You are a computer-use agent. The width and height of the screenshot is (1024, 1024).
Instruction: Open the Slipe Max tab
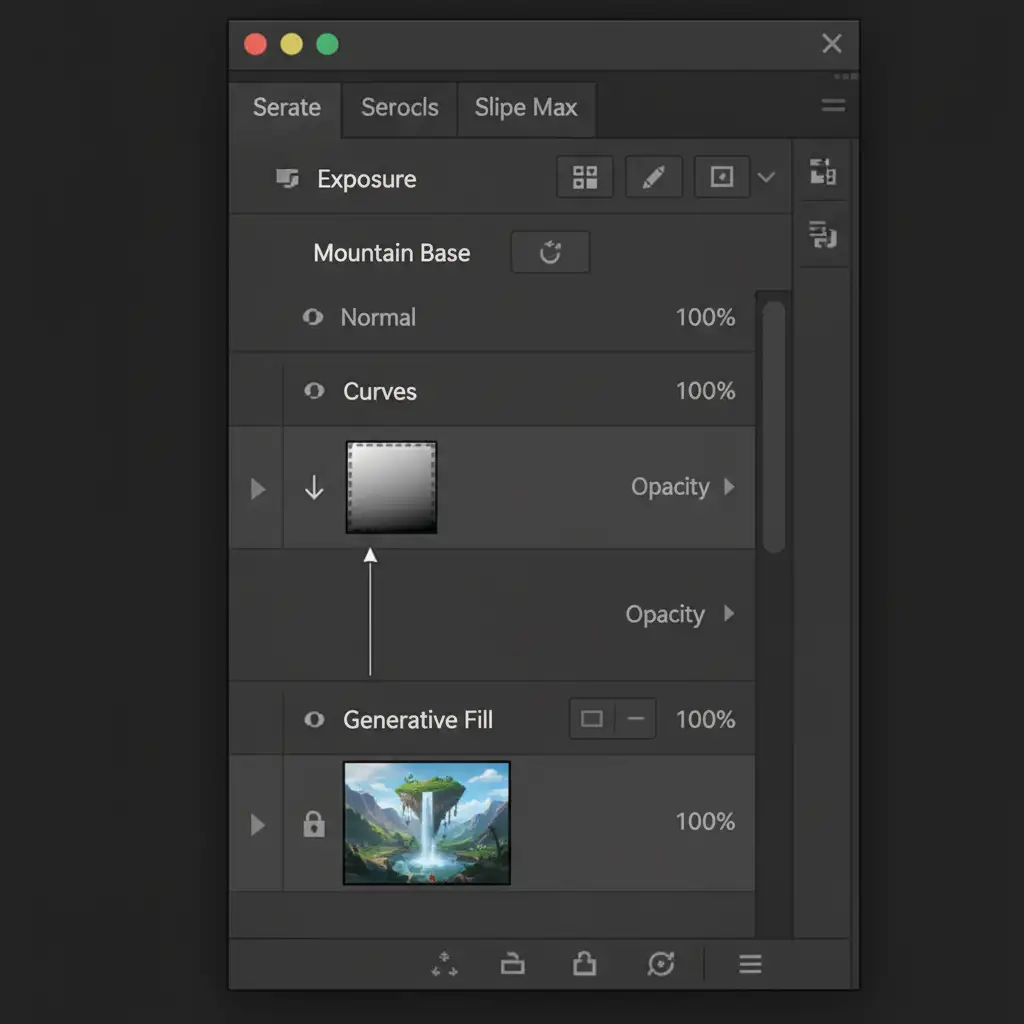tap(526, 108)
